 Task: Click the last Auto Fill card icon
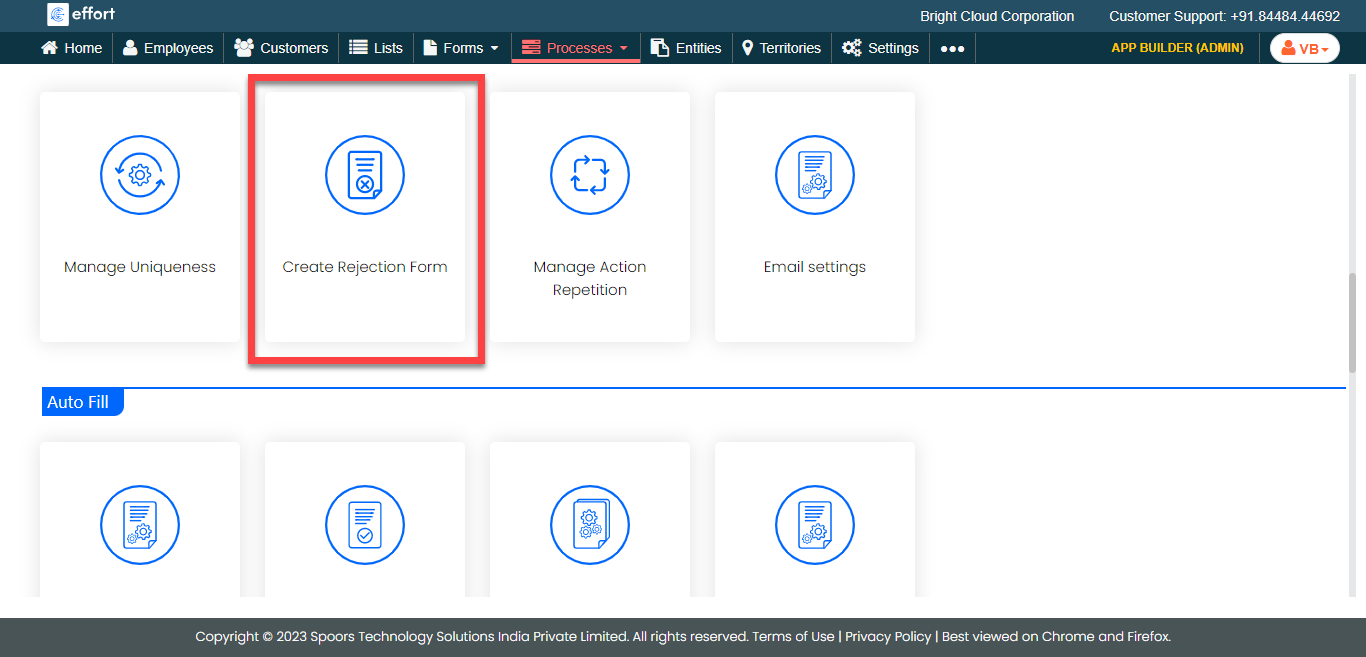click(815, 525)
